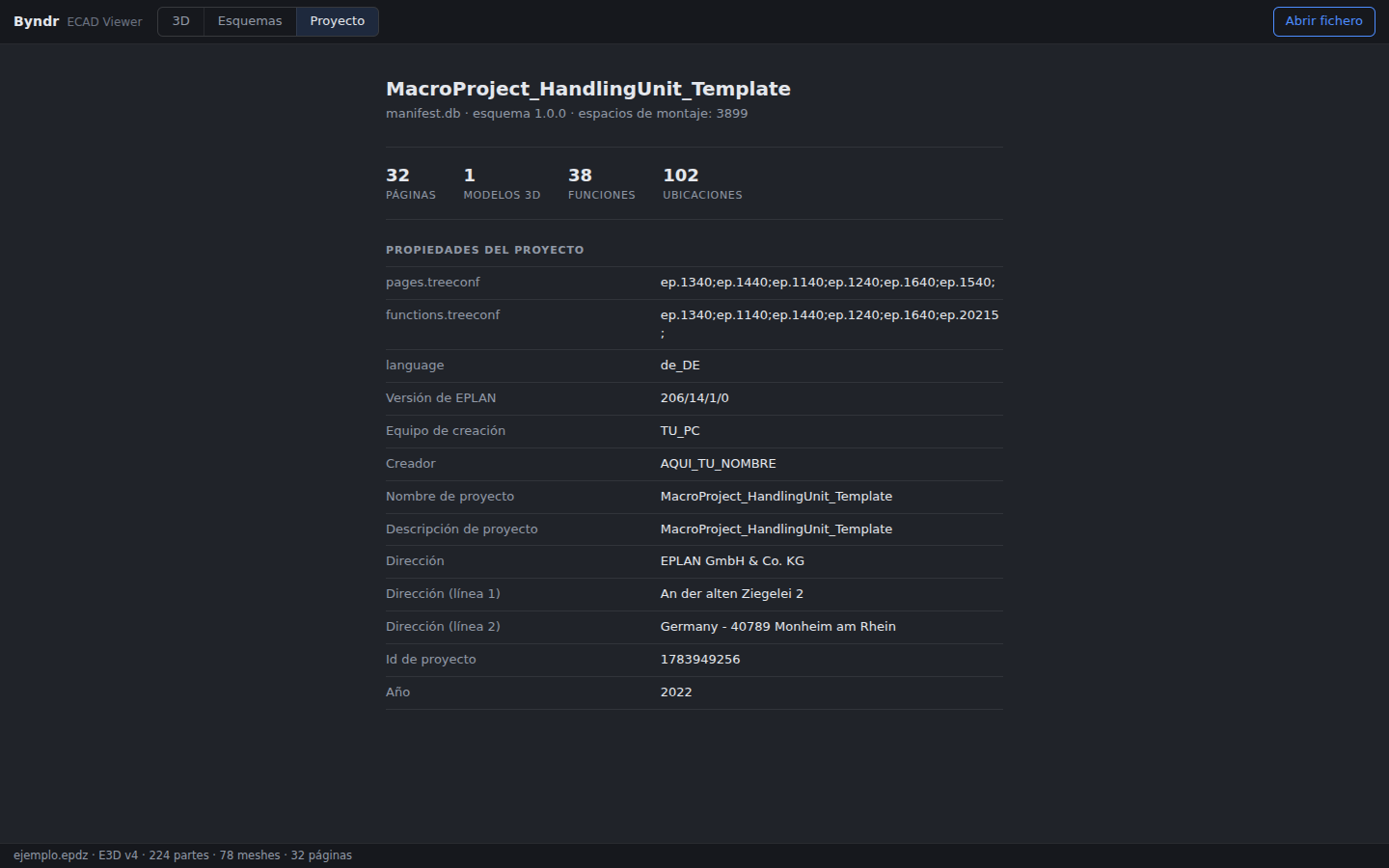
Task: Click the Byndr logo text
Action: 37,21
